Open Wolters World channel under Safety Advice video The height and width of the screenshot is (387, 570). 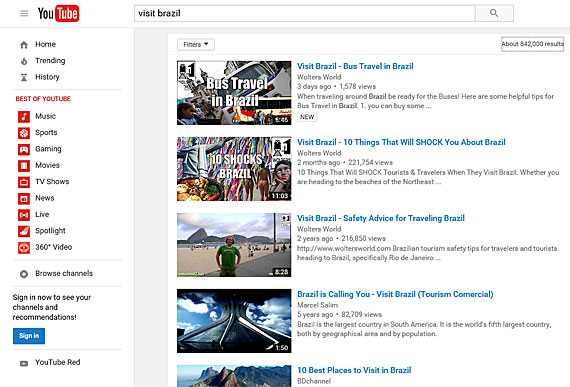(319, 229)
